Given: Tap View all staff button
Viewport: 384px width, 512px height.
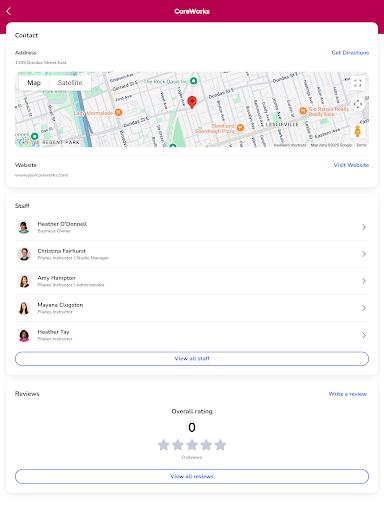Looking at the screenshot, I should [192, 359].
